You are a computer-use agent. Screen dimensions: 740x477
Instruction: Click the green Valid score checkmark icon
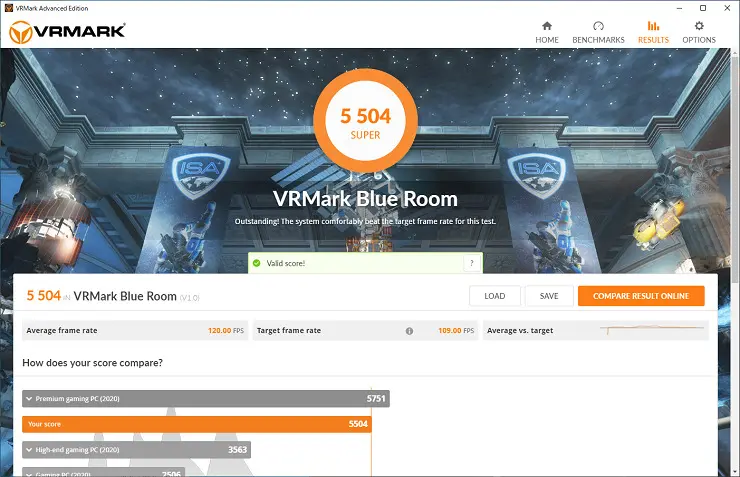257,263
